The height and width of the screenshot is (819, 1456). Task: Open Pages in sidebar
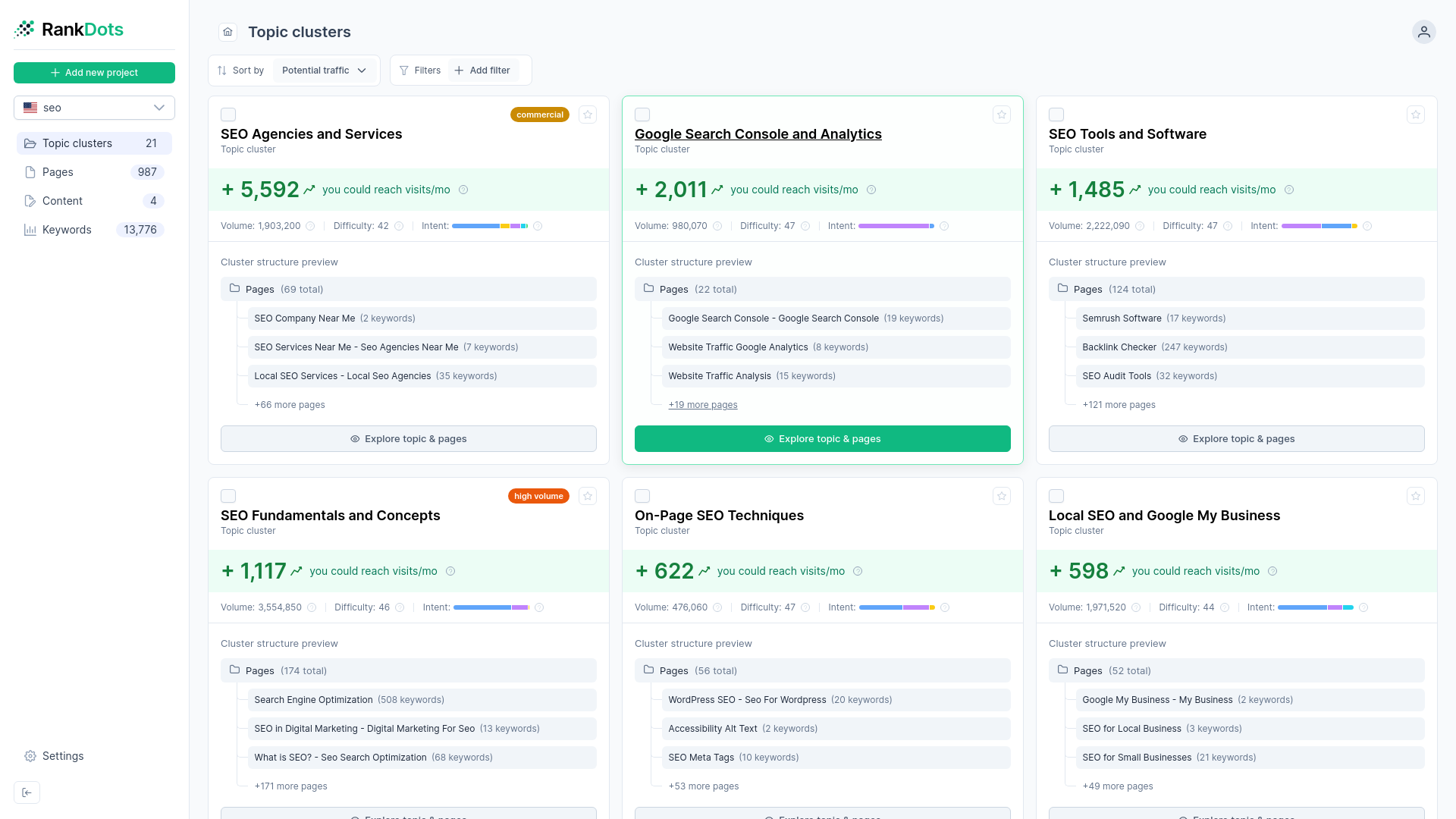(x=94, y=172)
